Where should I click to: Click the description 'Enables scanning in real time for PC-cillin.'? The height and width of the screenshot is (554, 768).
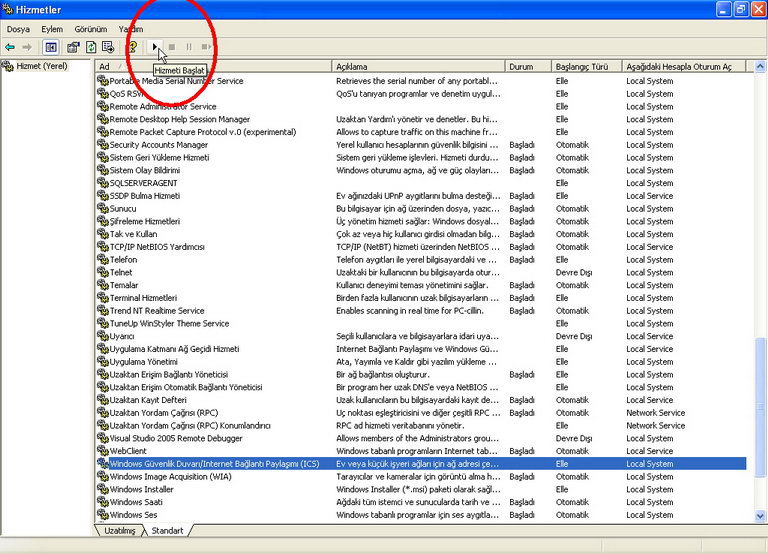409,310
